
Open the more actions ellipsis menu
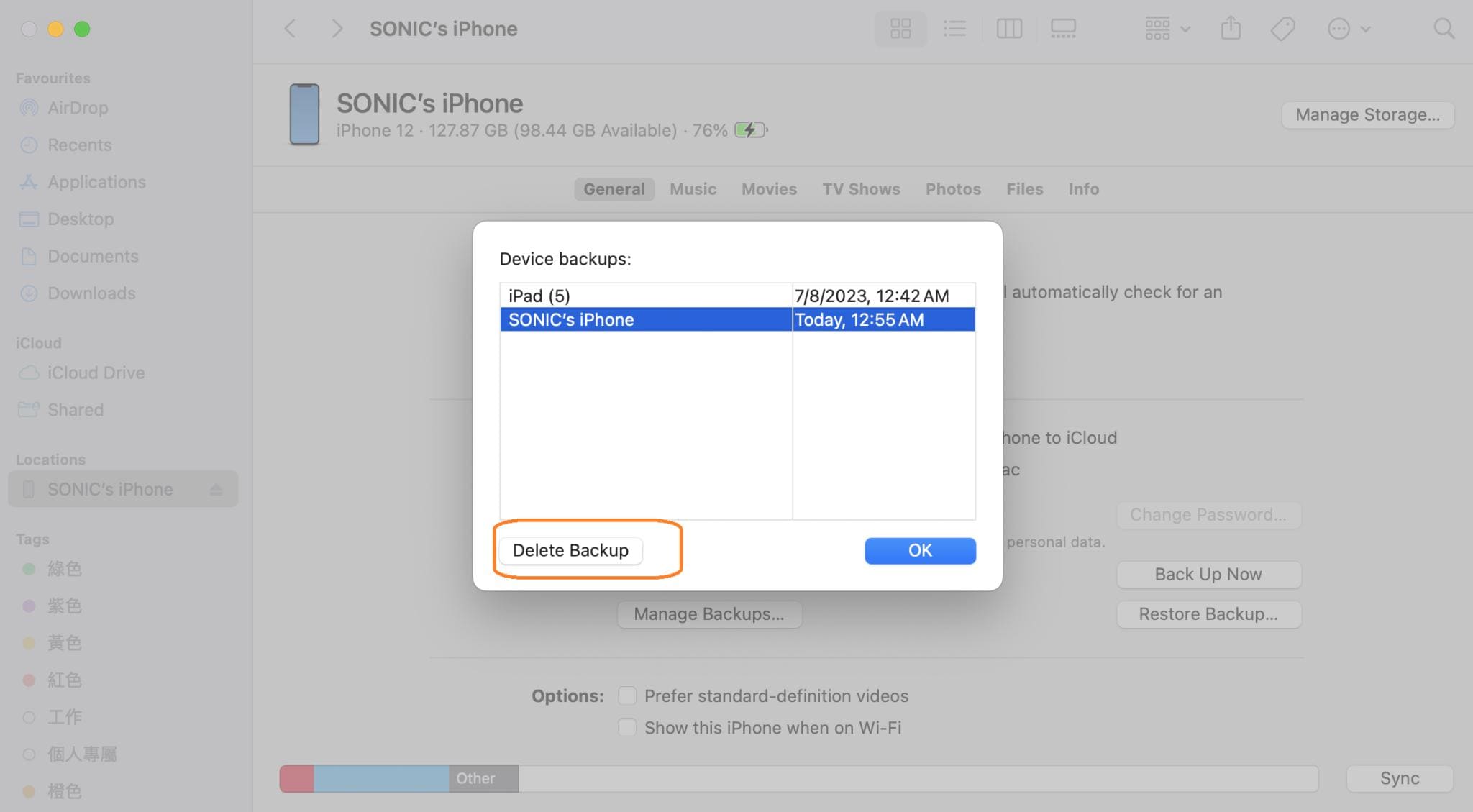[x=1348, y=29]
